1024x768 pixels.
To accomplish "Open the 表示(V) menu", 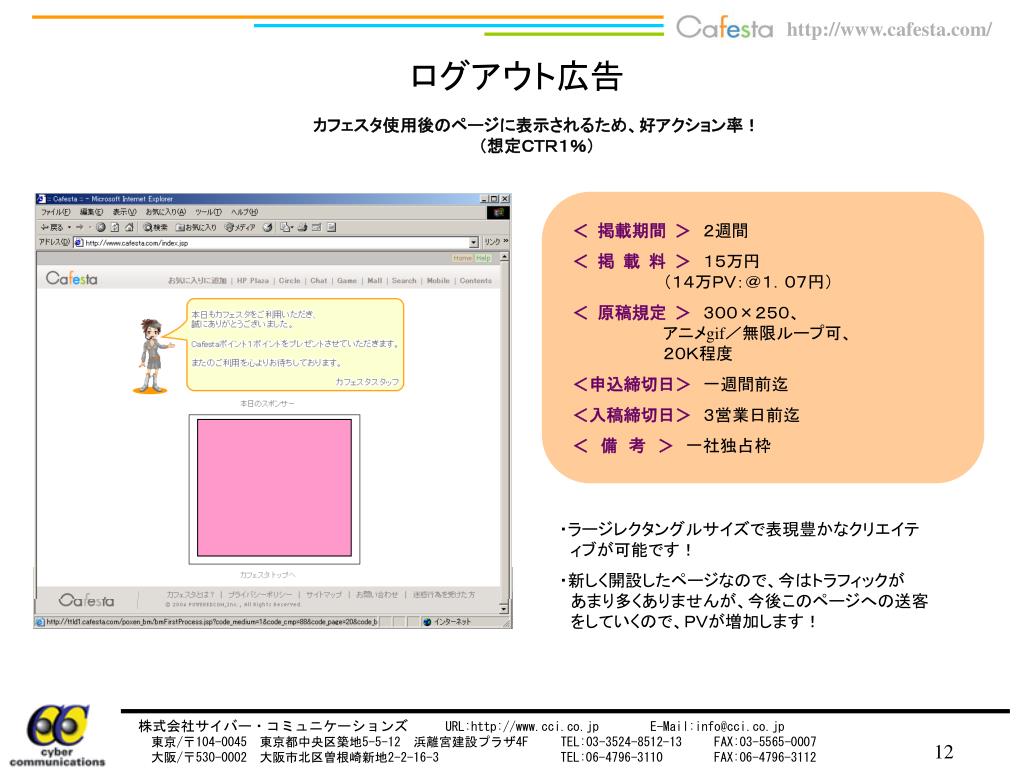I will 124,212.
